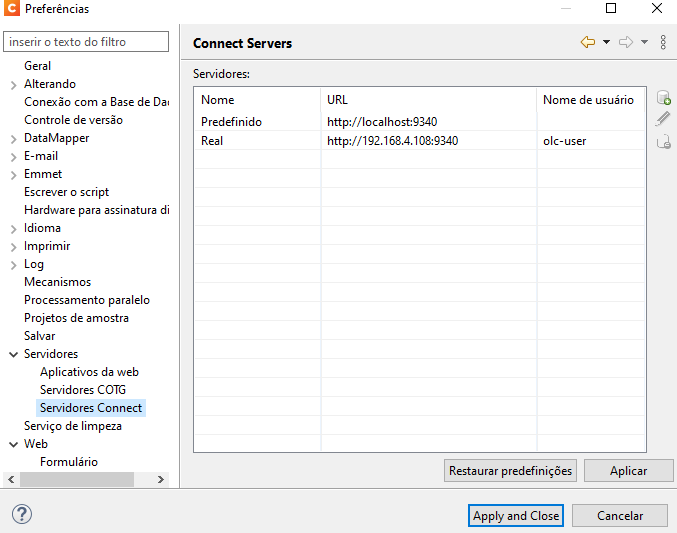This screenshot has height=533, width=677.
Task: Click the edit server pencil icon
Action: 663,119
